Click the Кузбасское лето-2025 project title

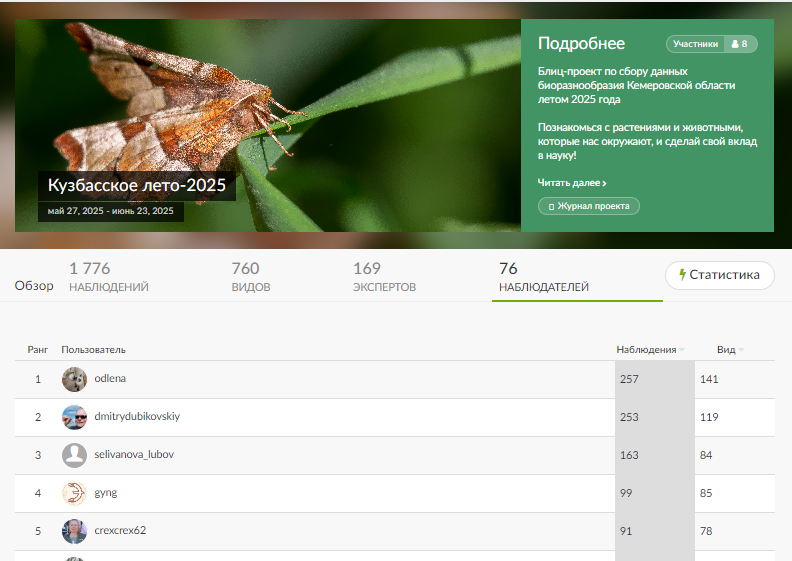pos(136,185)
